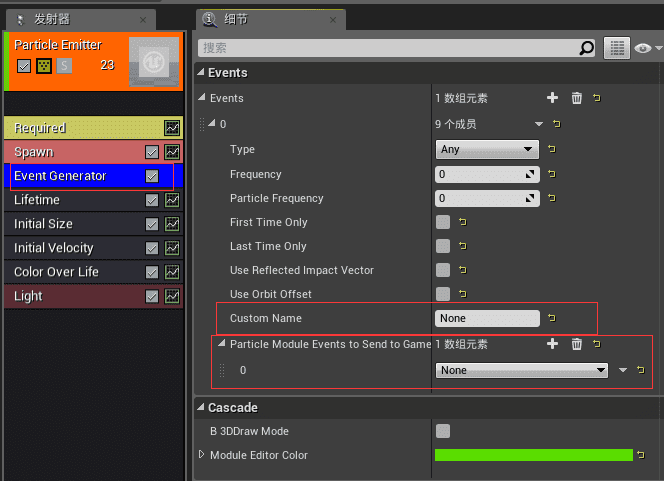Image resolution: width=664 pixels, height=481 pixels.
Task: Click the search magnifier icon in details panel
Action: 587,47
